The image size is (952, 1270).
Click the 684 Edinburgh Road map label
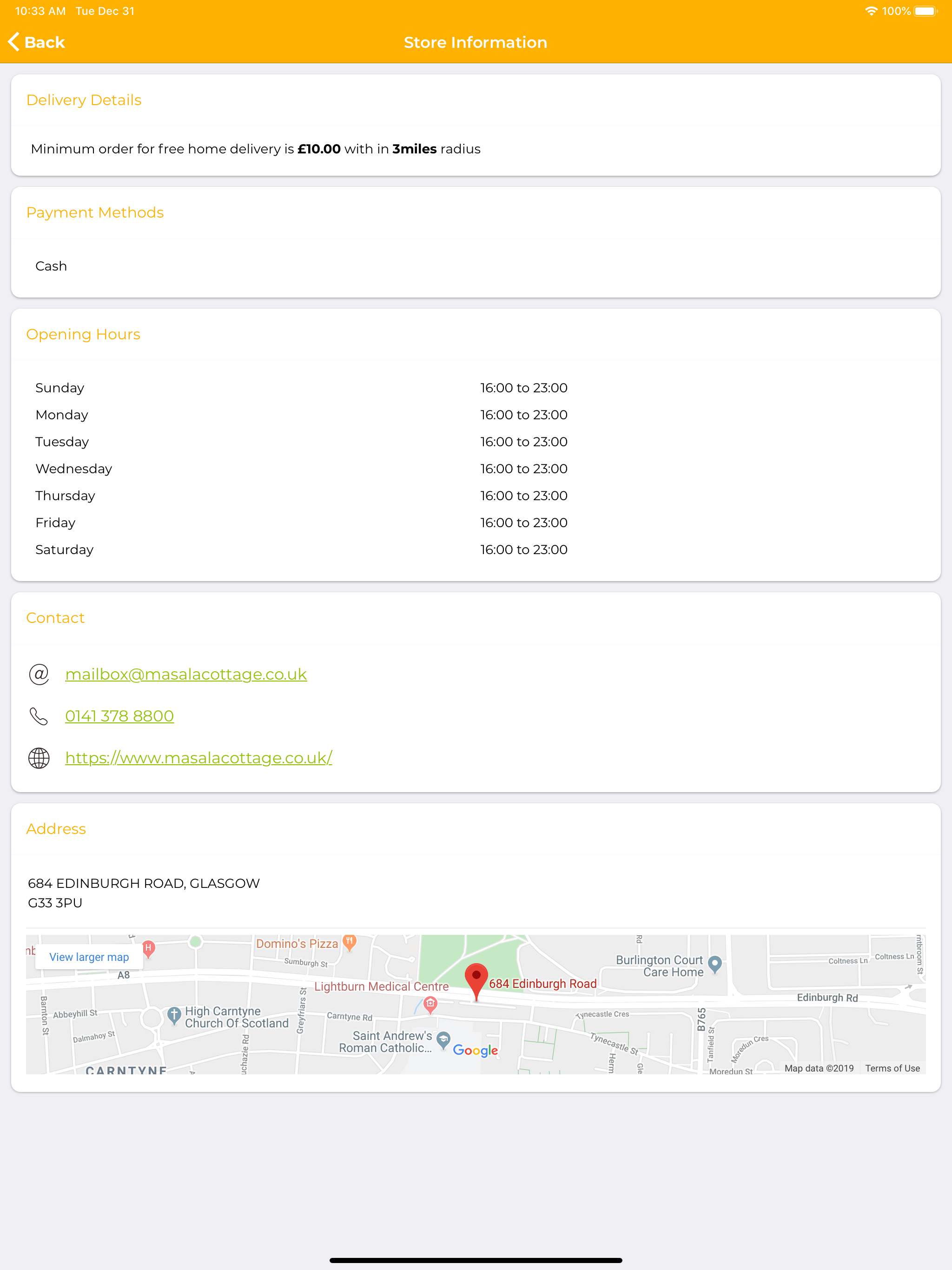(542, 984)
